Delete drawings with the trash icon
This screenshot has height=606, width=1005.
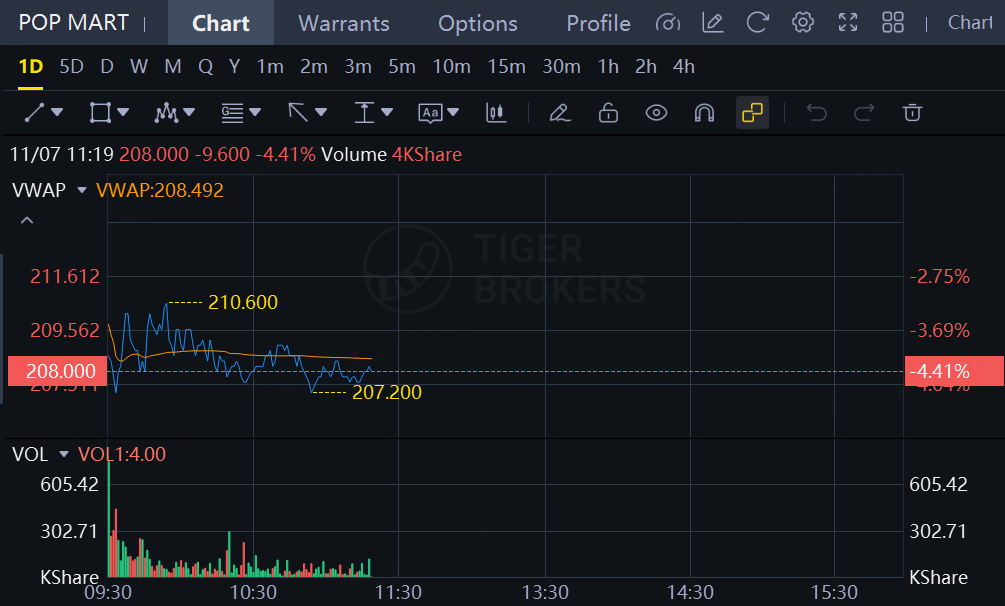pos(912,113)
